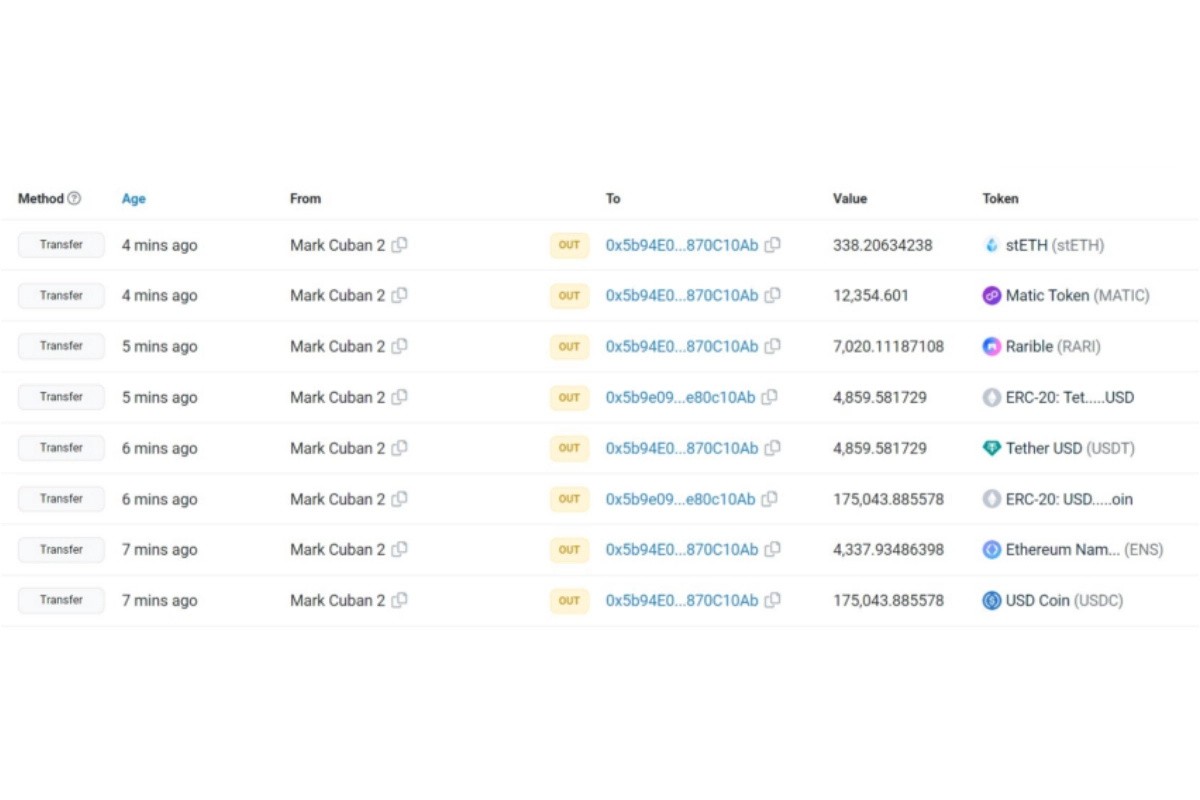Select the value 338.20634238
Screen dimensions: 1200x800
coord(882,245)
